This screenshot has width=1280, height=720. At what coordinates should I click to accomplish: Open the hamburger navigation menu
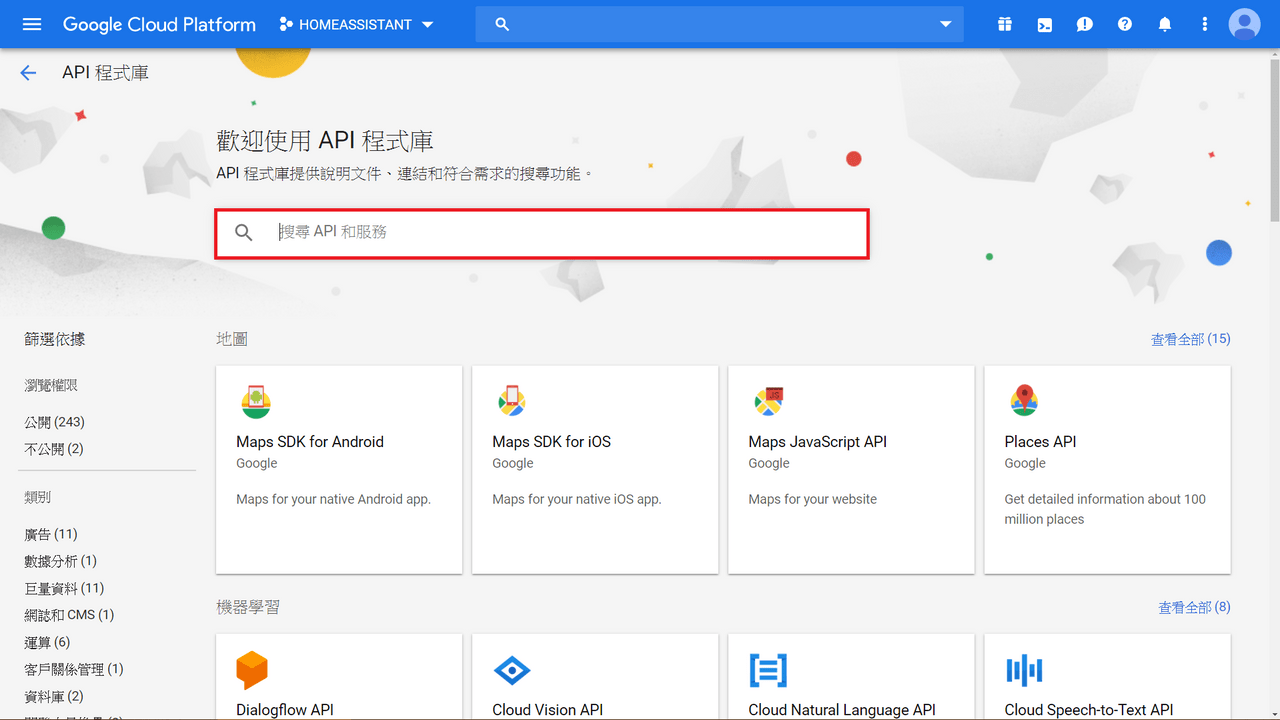point(32,24)
